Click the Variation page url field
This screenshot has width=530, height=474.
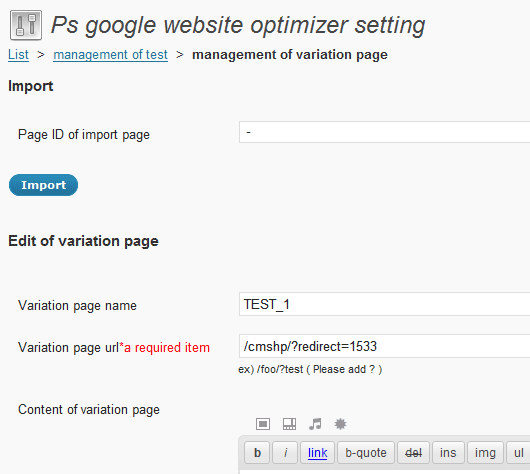(384, 346)
